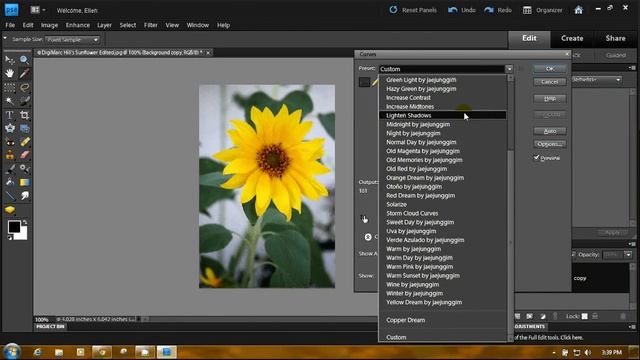Screen dimensions: 640x360
Task: Click Cancel in the Curves dialog
Action: point(549,82)
